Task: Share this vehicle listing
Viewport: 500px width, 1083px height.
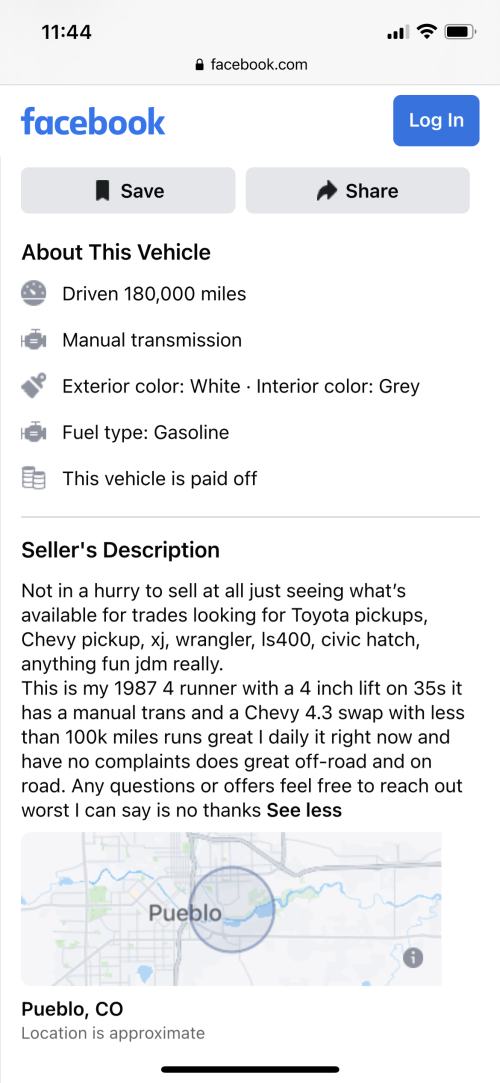Action: point(358,191)
